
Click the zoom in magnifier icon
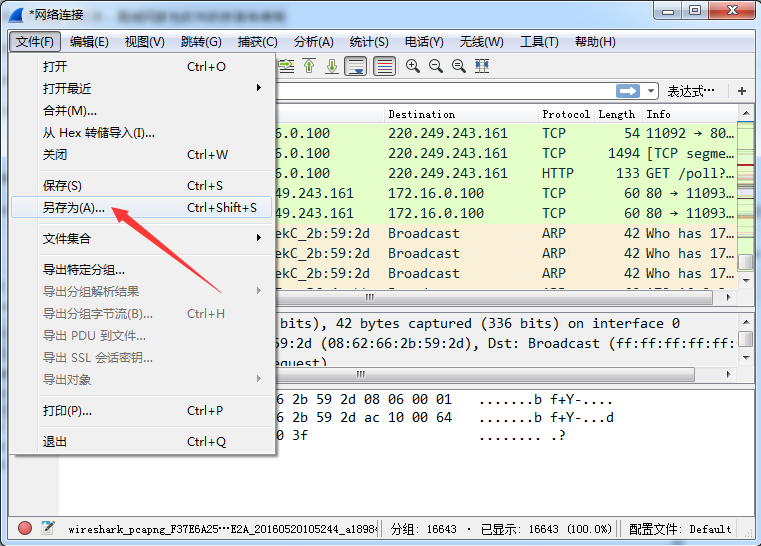pos(412,66)
